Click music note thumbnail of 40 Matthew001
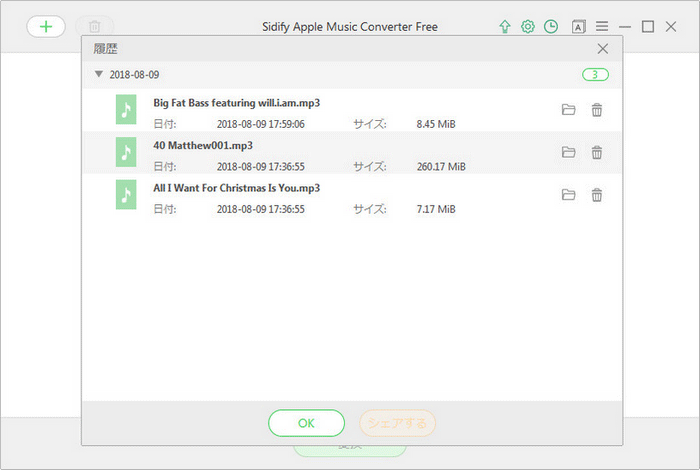Viewport: 700px width, 470px height. tap(126, 152)
